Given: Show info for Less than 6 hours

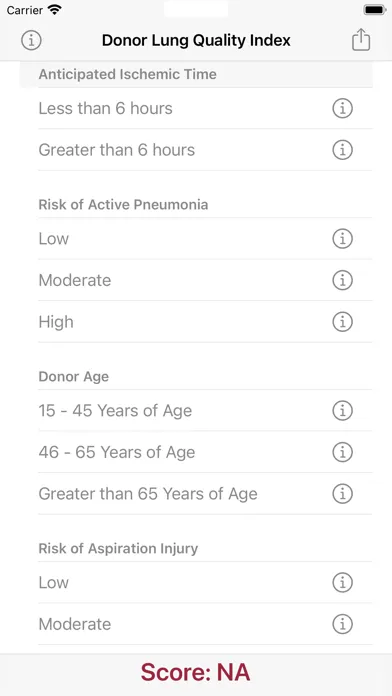Looking at the screenshot, I should tap(342, 108).
